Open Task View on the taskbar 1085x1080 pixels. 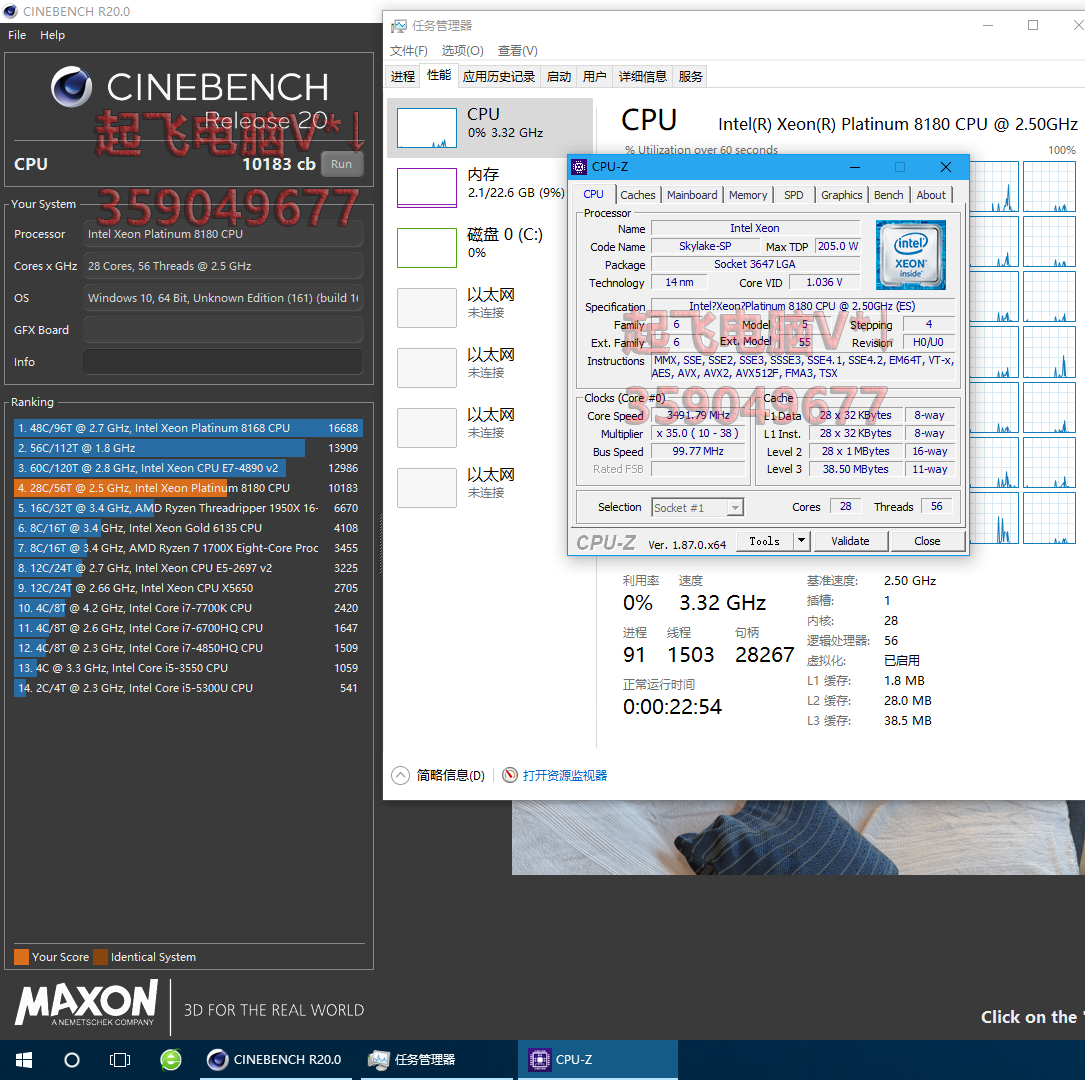[120, 1060]
